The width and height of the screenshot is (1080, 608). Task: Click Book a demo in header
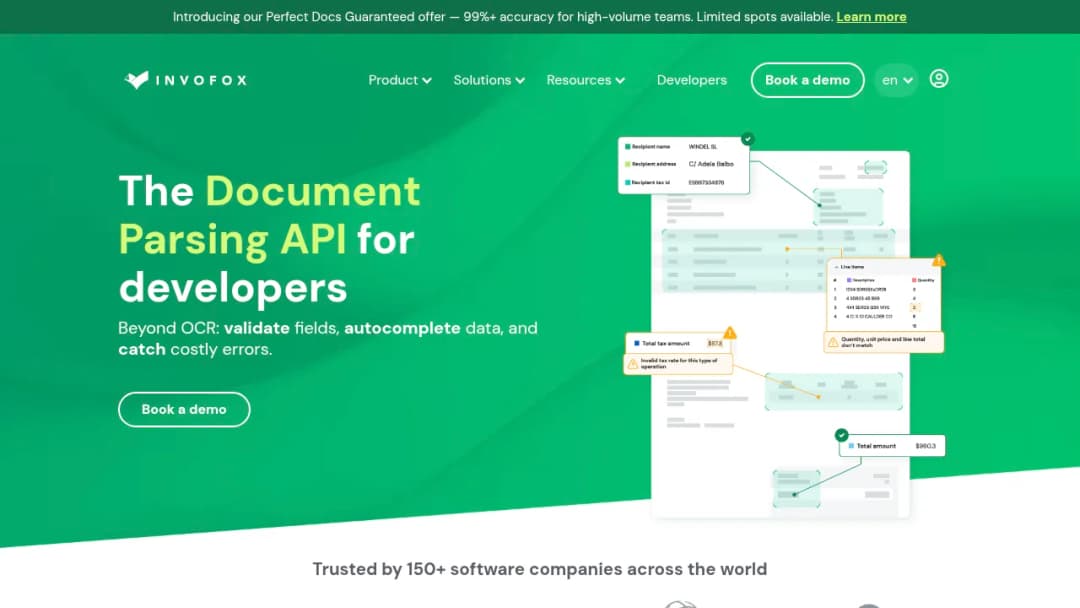[807, 80]
